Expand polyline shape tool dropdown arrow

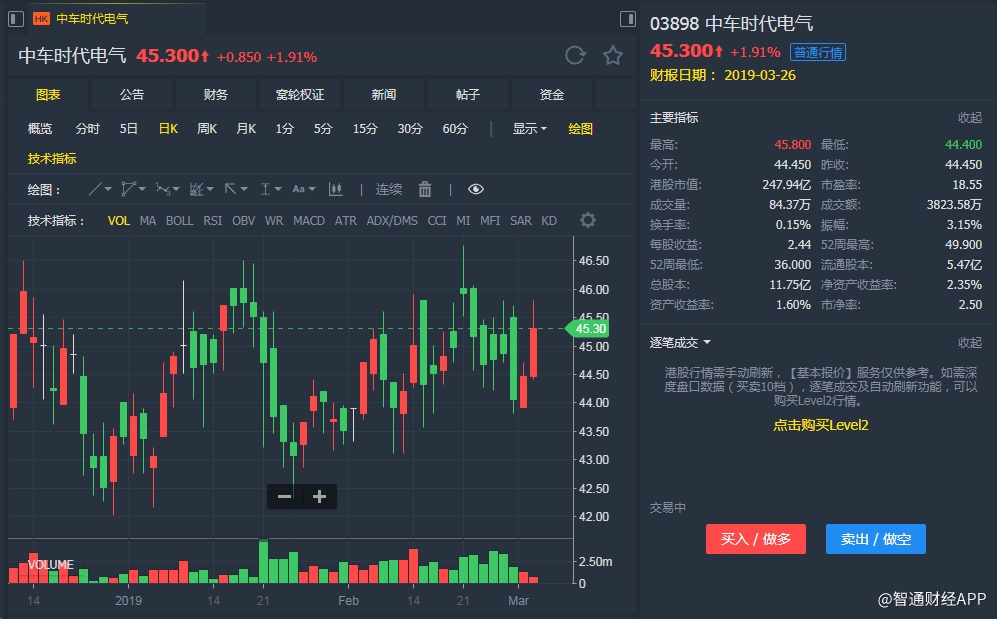point(142,189)
